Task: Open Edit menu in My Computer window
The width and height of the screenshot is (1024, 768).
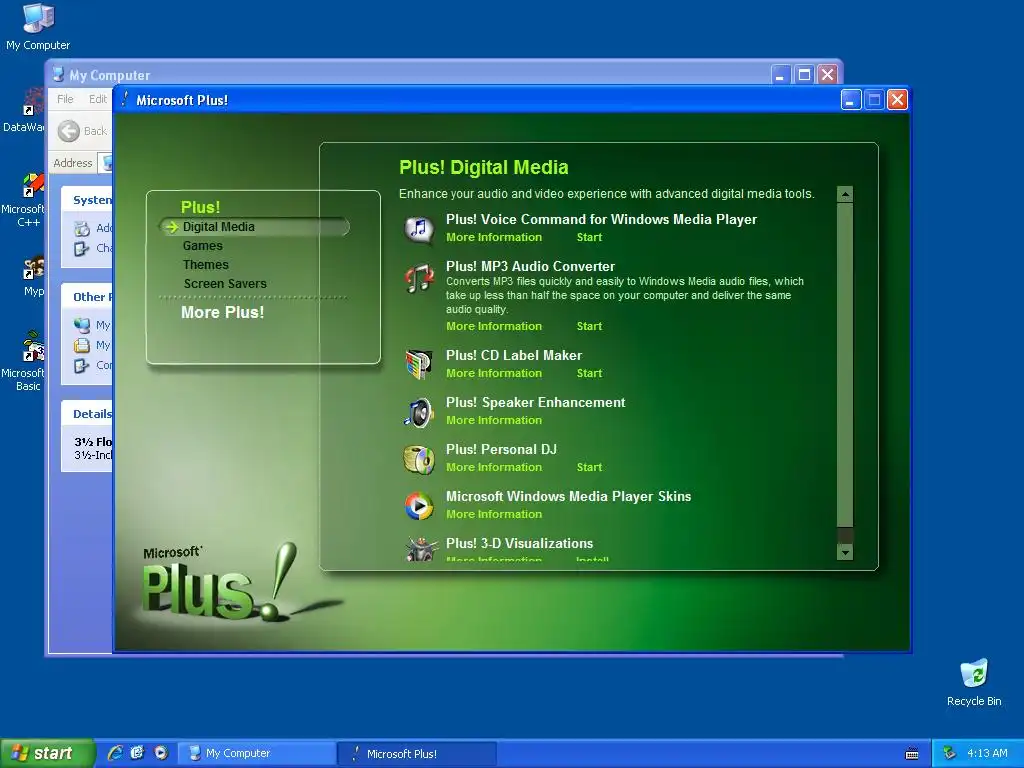Action: tap(98, 99)
